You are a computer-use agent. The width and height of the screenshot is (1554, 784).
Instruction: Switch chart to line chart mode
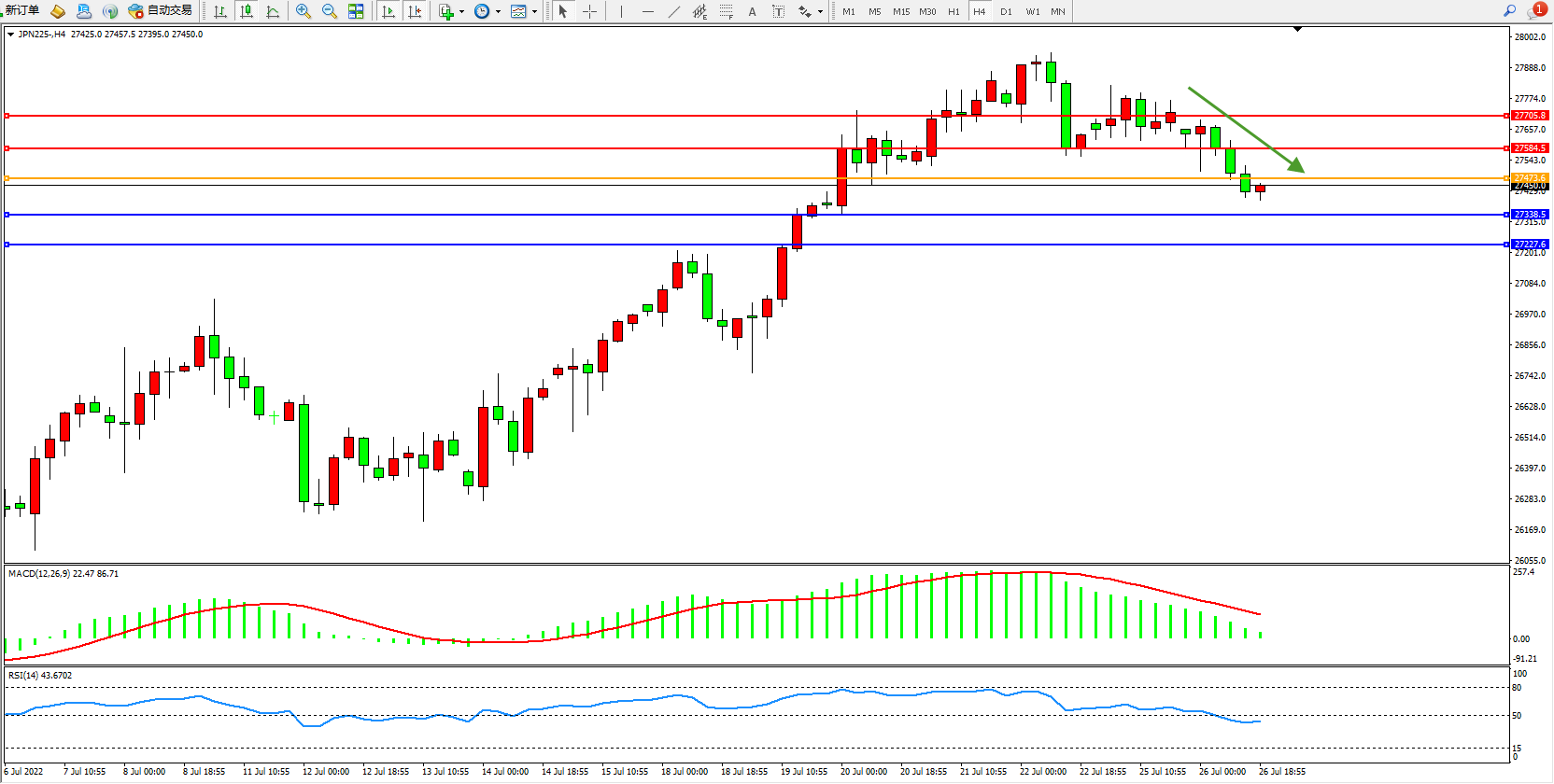pyautogui.click(x=273, y=11)
